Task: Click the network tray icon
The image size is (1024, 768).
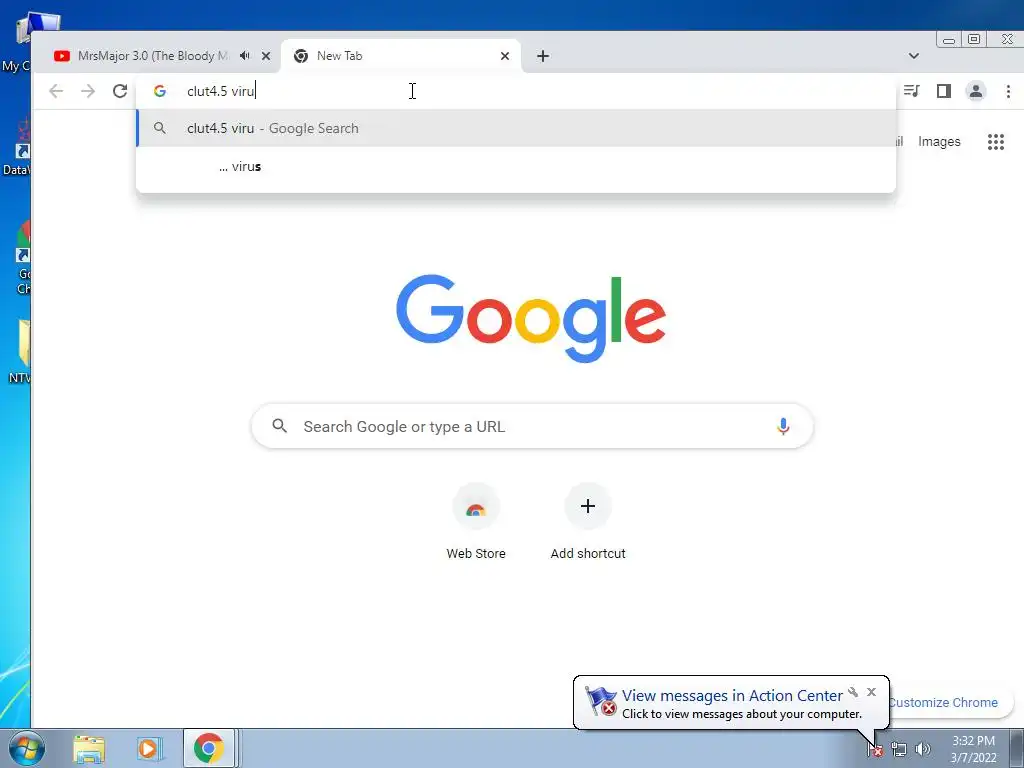Action: click(x=899, y=750)
